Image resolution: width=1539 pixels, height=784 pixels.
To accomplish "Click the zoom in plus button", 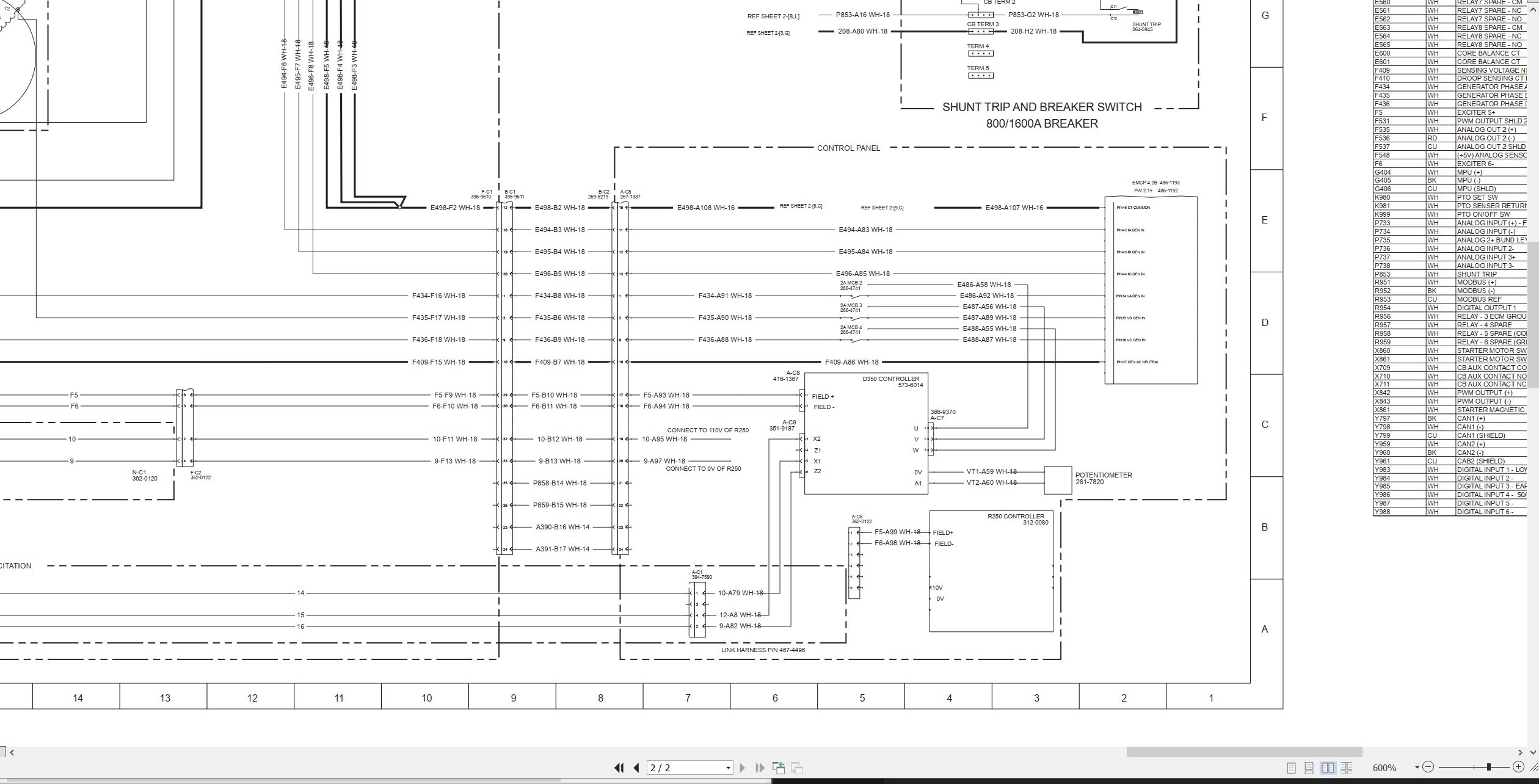I will tap(1518, 767).
